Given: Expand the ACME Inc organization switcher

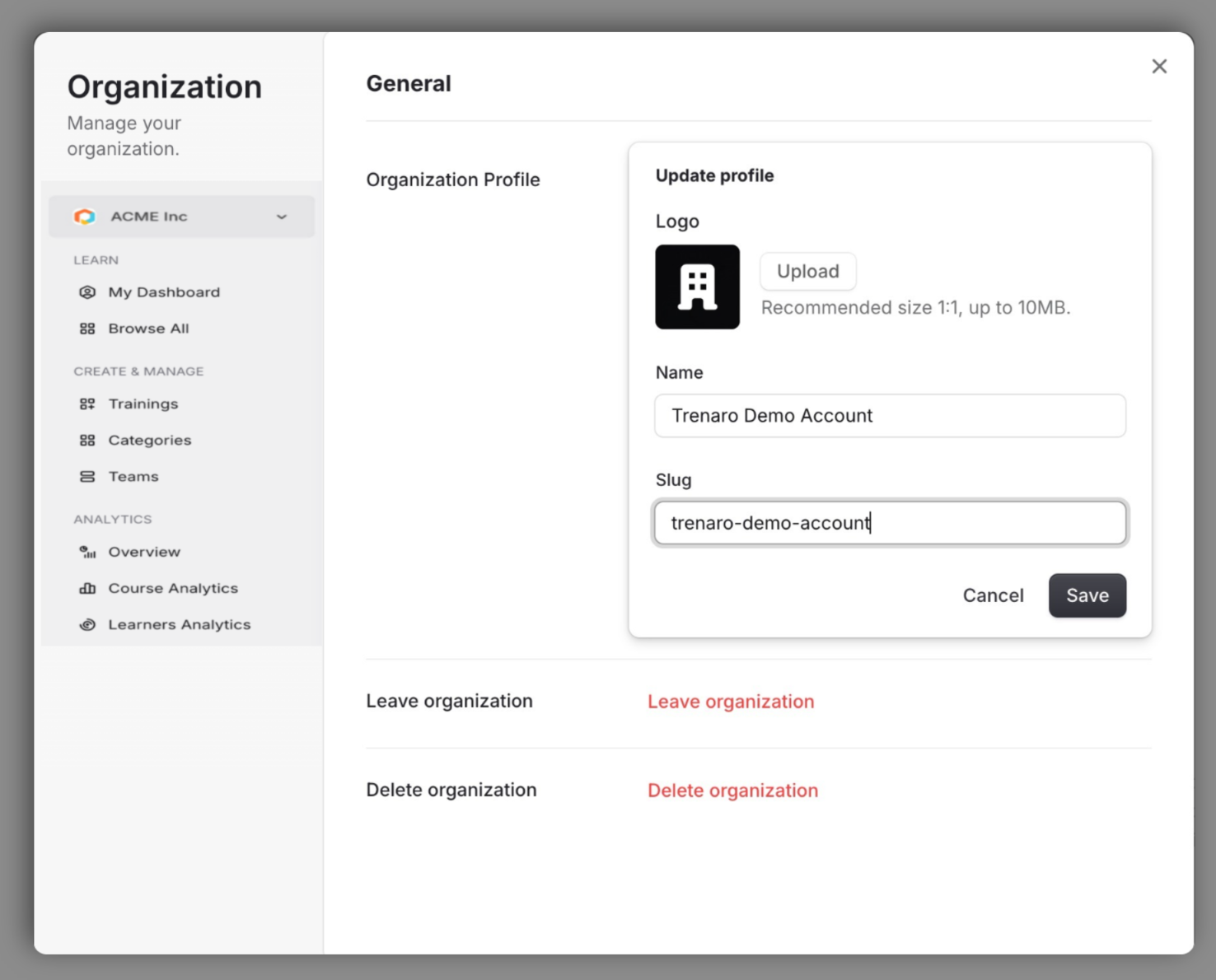Looking at the screenshot, I should click(x=181, y=216).
